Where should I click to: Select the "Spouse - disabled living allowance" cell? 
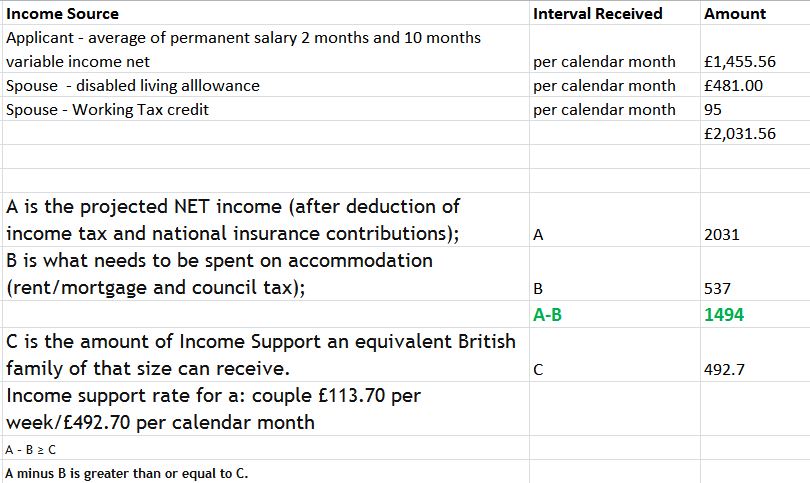(133, 86)
